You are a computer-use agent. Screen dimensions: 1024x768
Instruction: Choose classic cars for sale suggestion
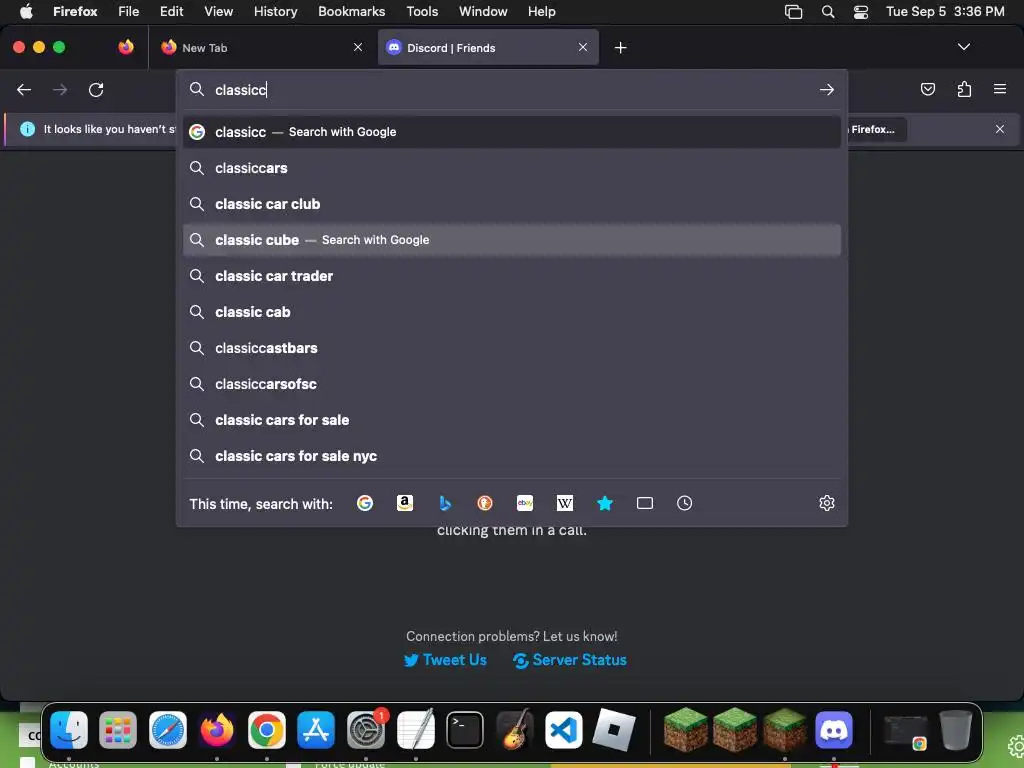[512, 420]
